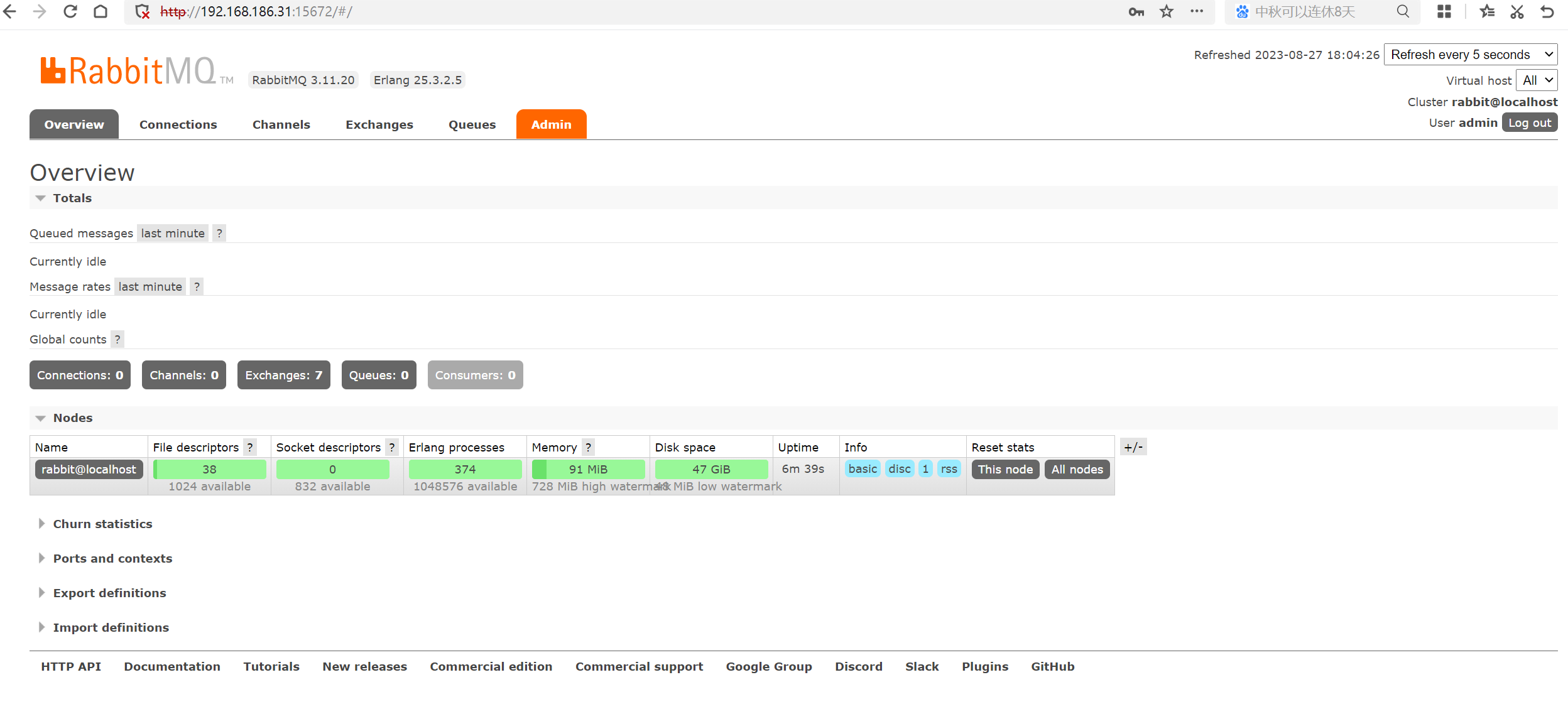Open the browser extensions grid icon
Viewport: 1568px width, 719px height.
tap(1444, 11)
